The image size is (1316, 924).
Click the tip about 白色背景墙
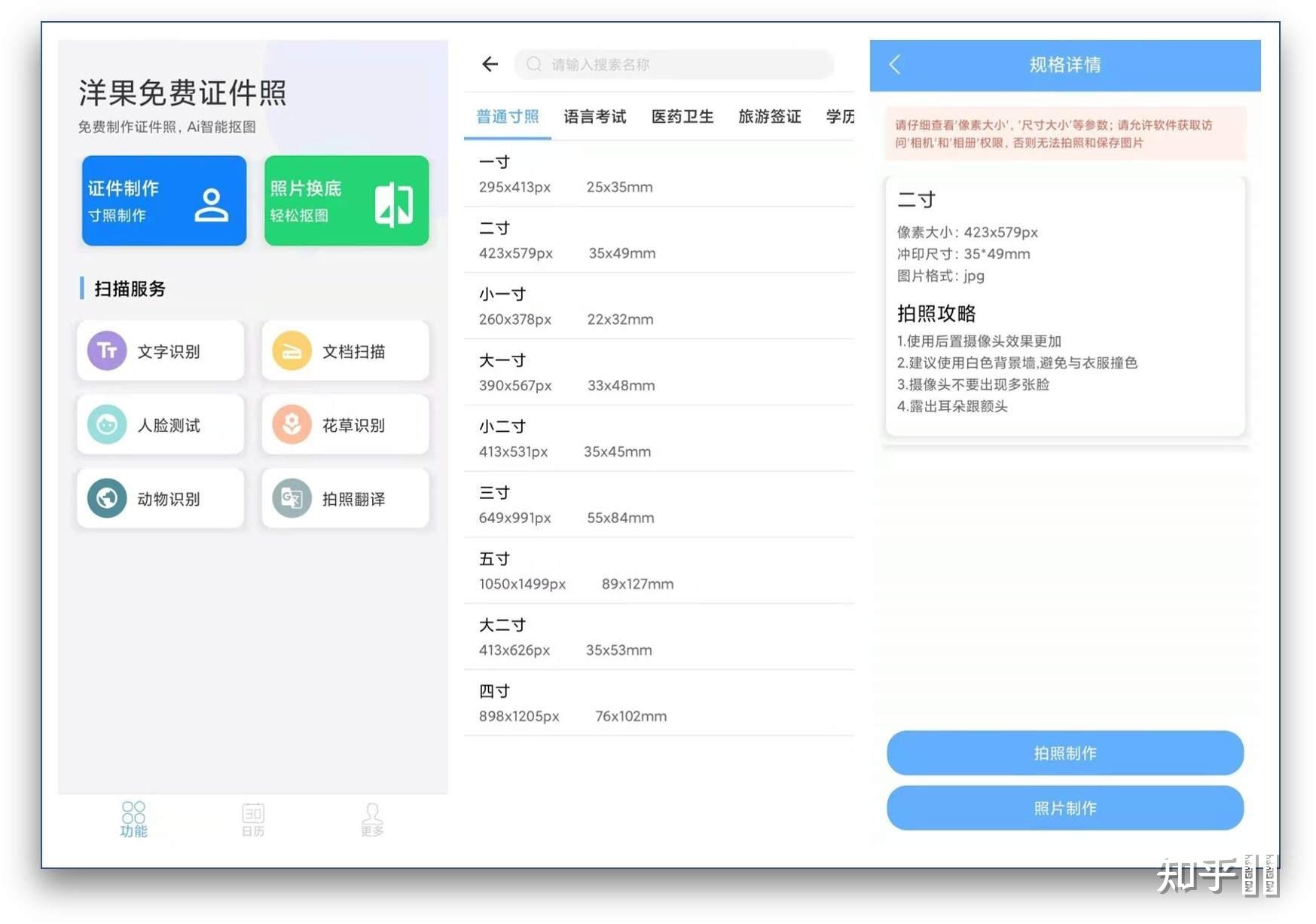point(1017,363)
